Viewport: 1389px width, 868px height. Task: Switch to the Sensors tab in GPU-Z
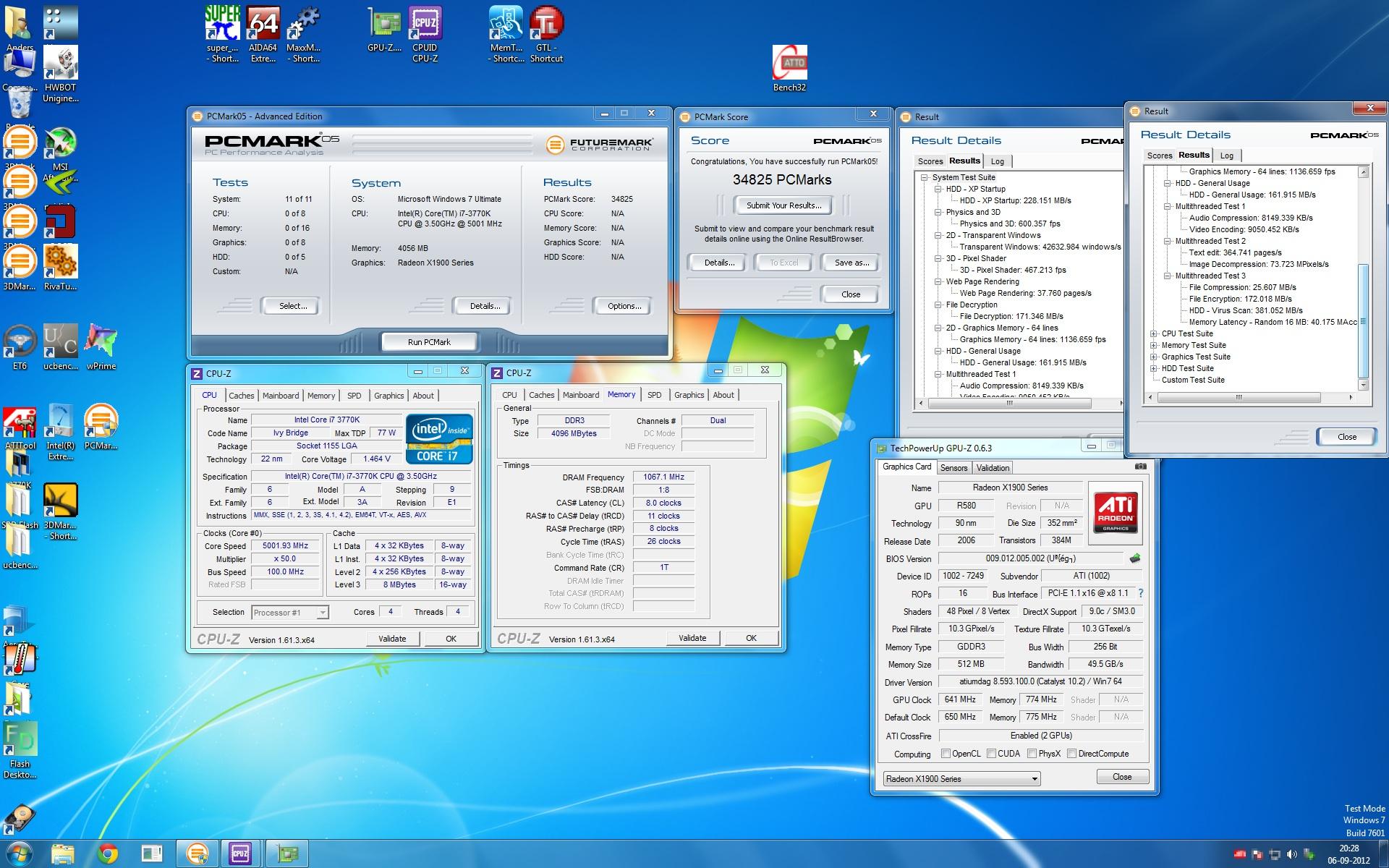coord(953,468)
